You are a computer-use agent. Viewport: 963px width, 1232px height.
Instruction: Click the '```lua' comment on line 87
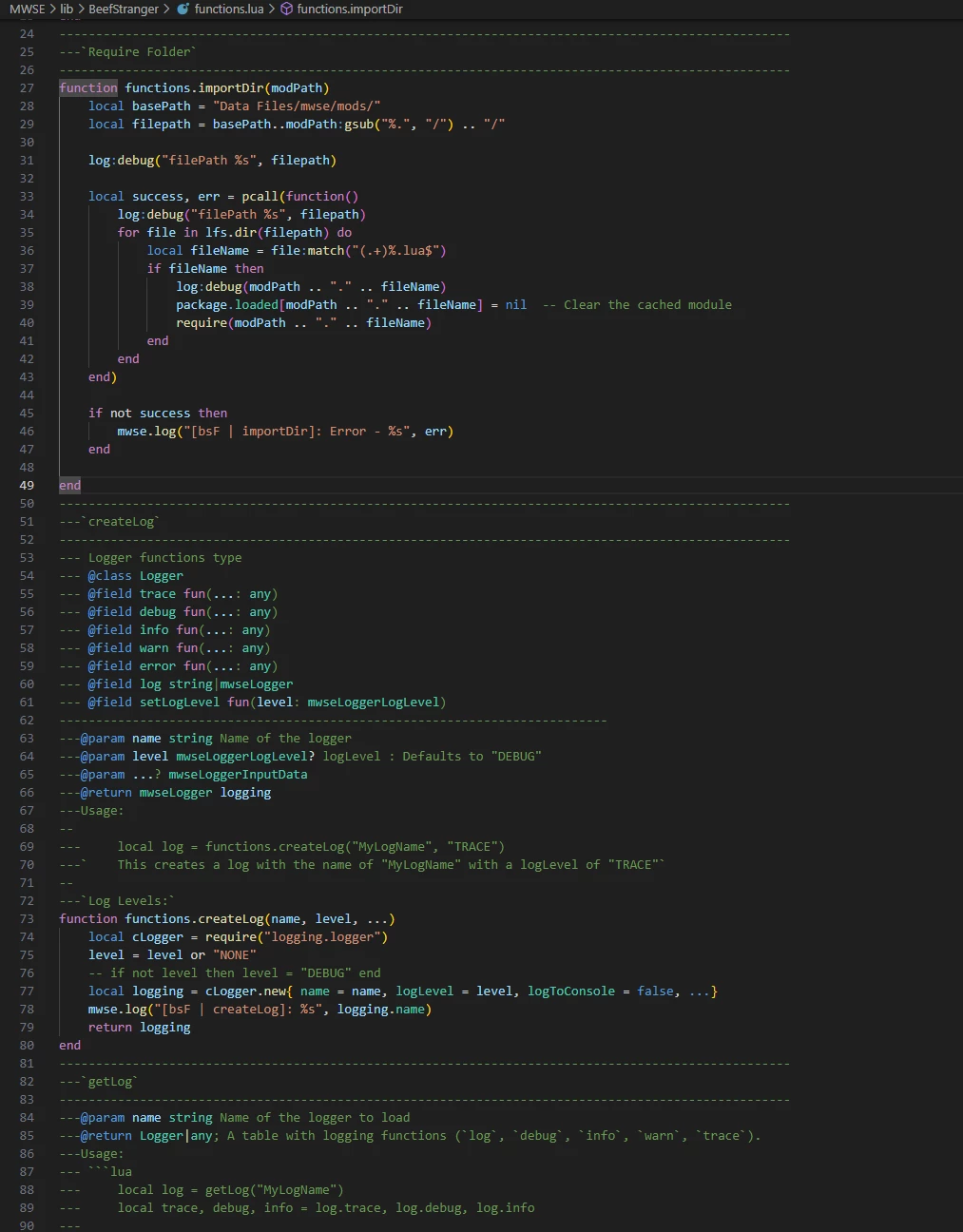click(110, 1172)
